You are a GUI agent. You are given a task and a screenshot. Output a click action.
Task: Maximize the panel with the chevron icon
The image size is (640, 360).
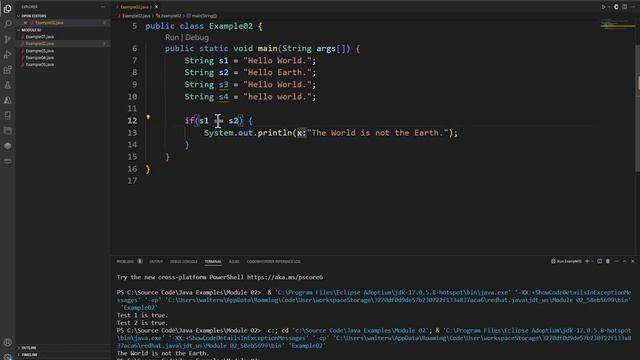tap(624, 261)
